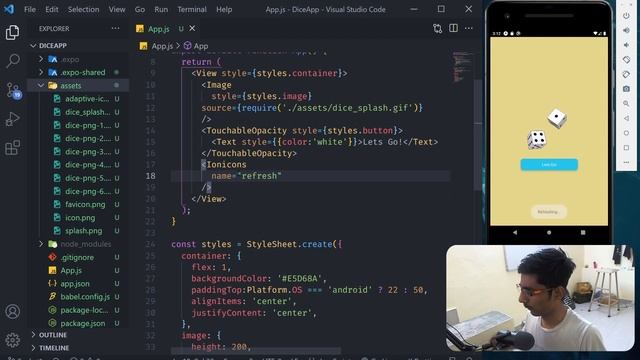This screenshot has width=640, height=360.
Task: Tap the phone's on-screen home button
Action: point(549,232)
